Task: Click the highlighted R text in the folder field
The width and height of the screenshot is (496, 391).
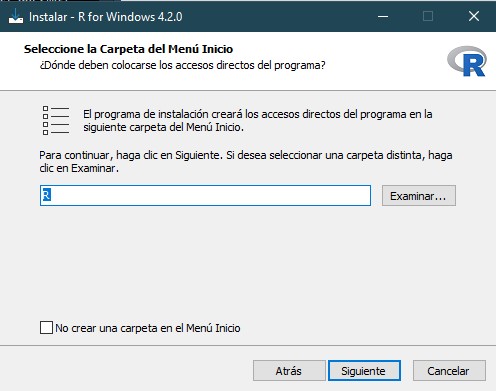Action: (46, 195)
